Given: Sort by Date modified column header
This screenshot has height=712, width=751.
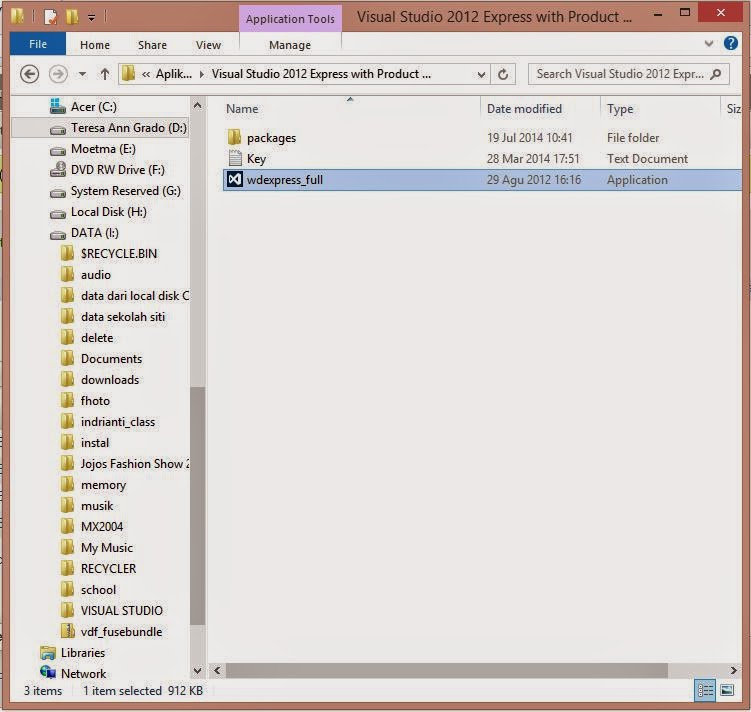Looking at the screenshot, I should tap(524, 109).
